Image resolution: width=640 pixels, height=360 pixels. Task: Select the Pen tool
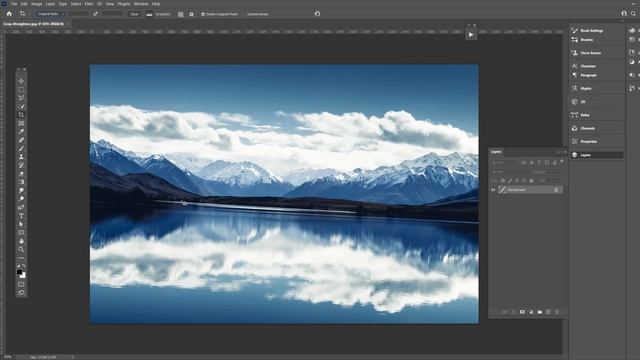[x=21, y=207]
